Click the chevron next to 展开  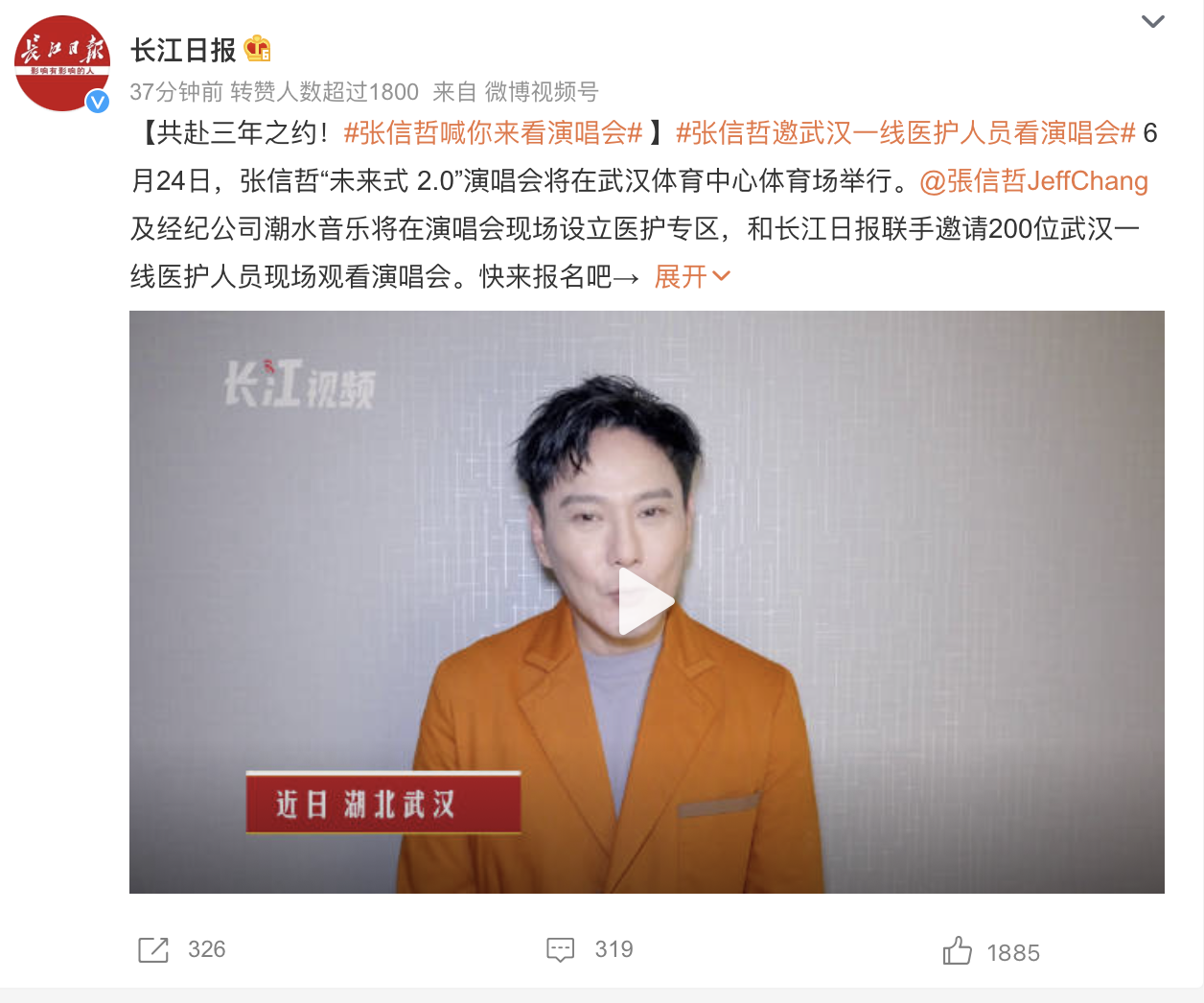tap(722, 276)
